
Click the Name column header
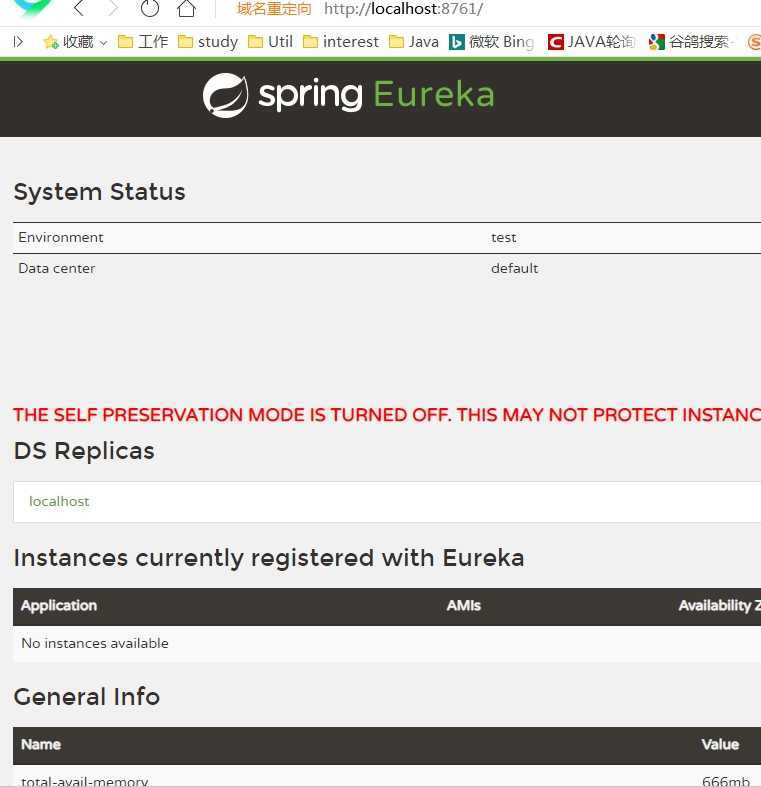(x=41, y=744)
